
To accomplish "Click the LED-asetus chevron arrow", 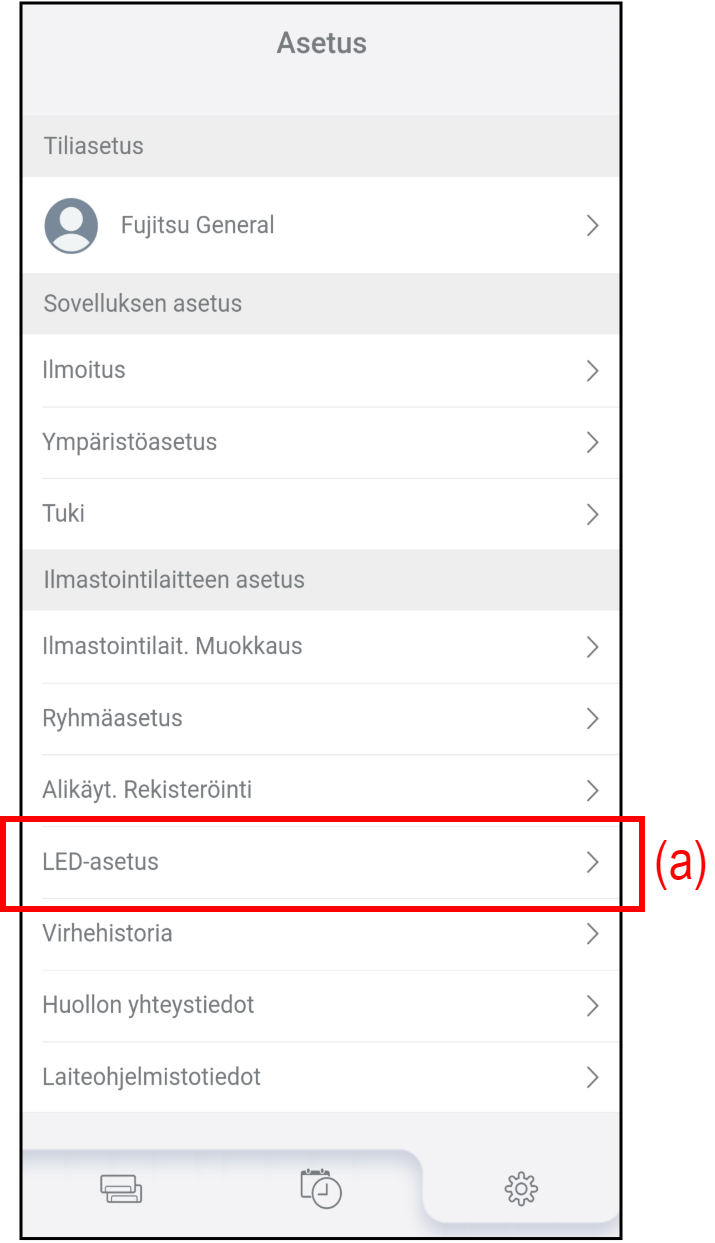I will tap(592, 862).
